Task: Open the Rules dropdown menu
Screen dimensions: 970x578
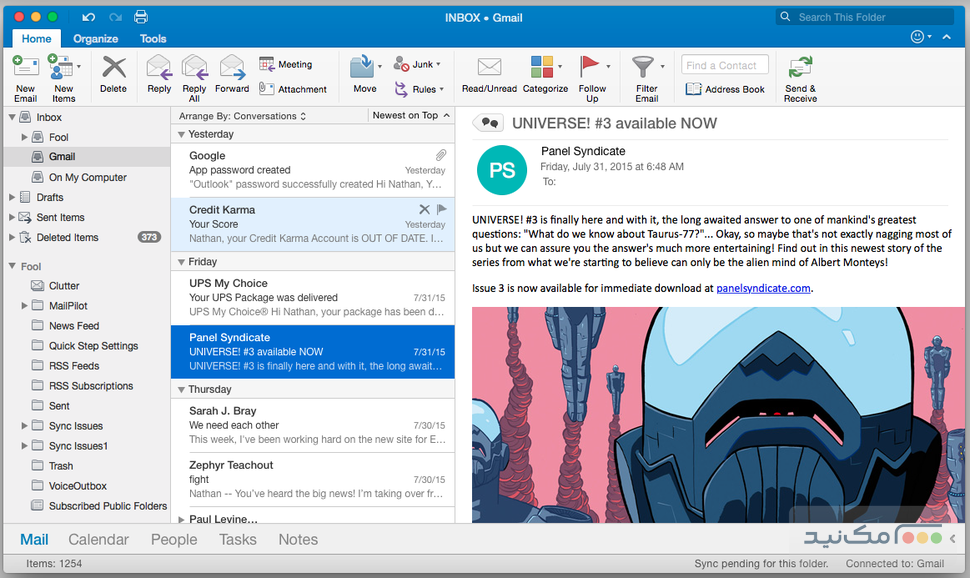Action: click(x=420, y=88)
